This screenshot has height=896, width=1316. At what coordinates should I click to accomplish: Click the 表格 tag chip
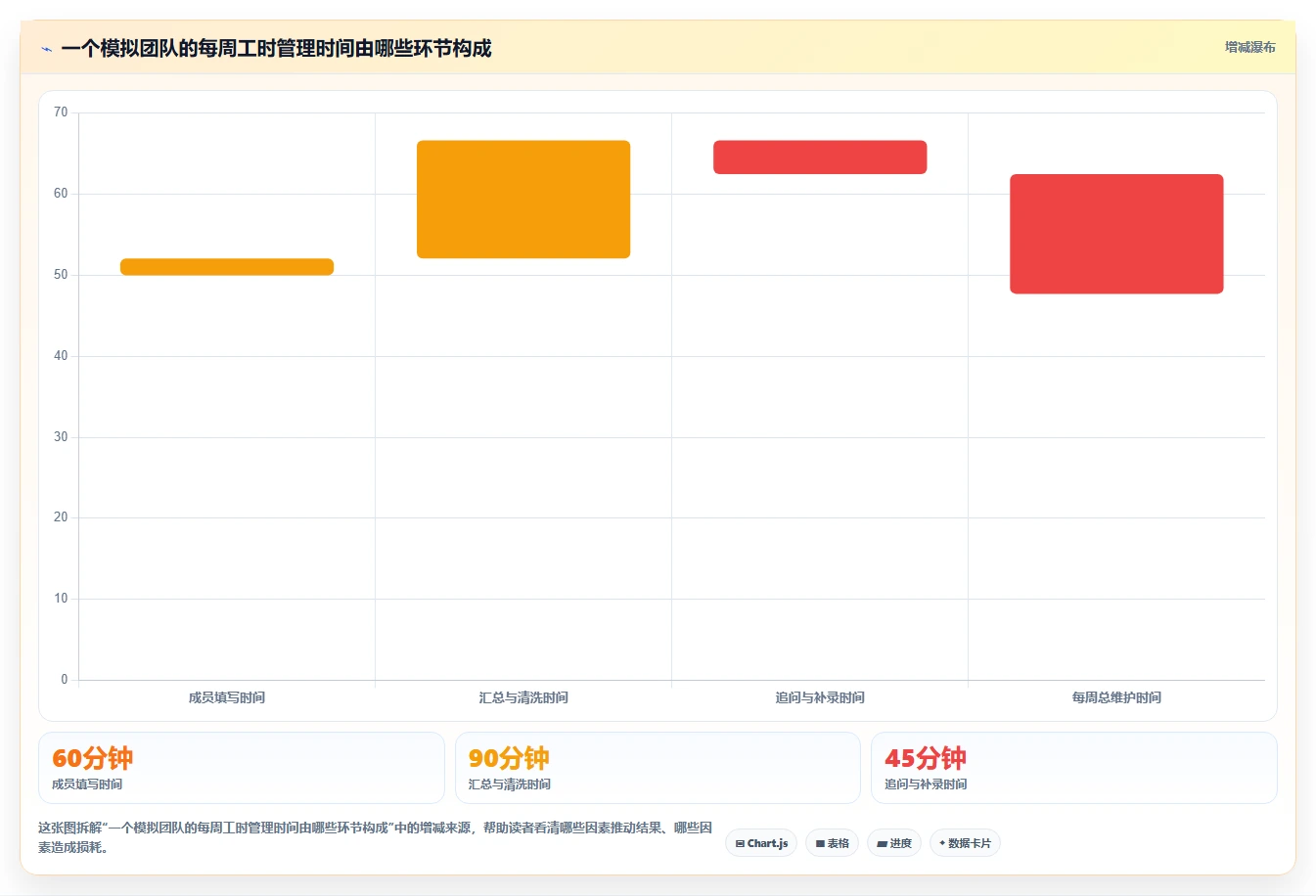(x=832, y=843)
